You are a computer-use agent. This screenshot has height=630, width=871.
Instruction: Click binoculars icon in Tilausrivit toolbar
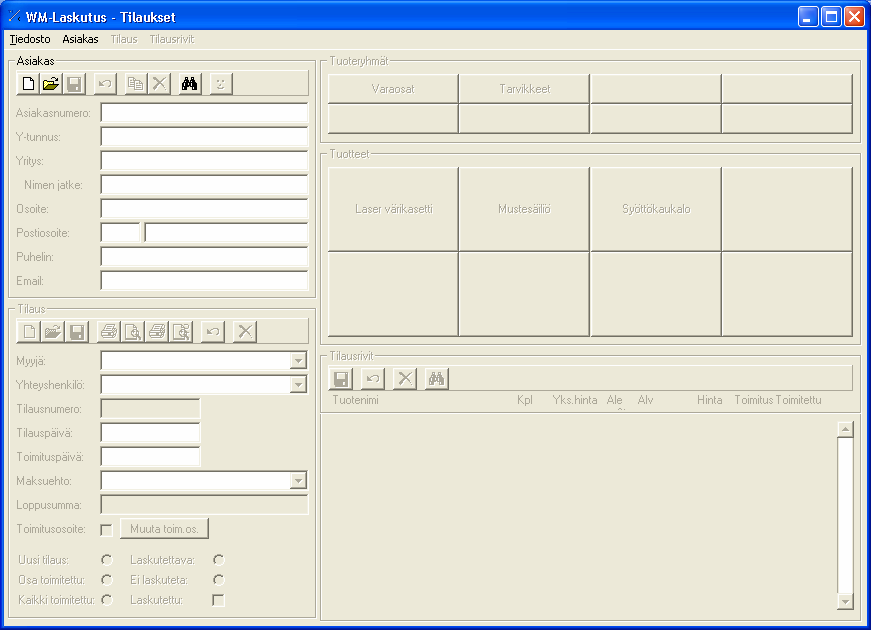tap(437, 379)
